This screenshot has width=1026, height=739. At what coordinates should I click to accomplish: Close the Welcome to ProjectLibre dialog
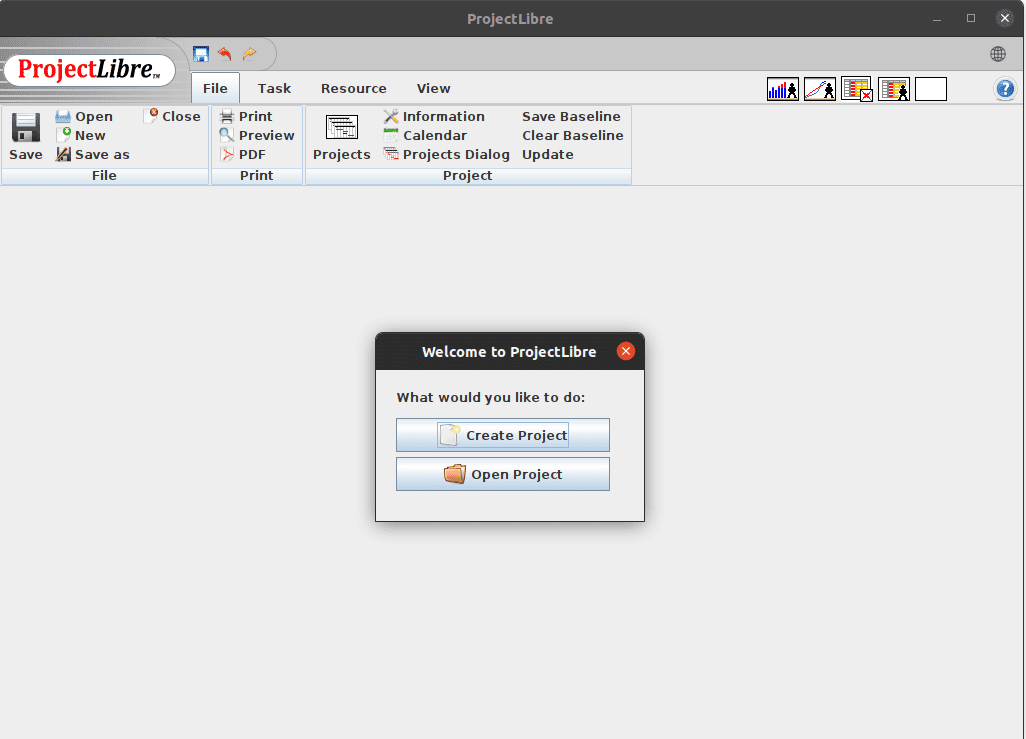[x=626, y=351]
